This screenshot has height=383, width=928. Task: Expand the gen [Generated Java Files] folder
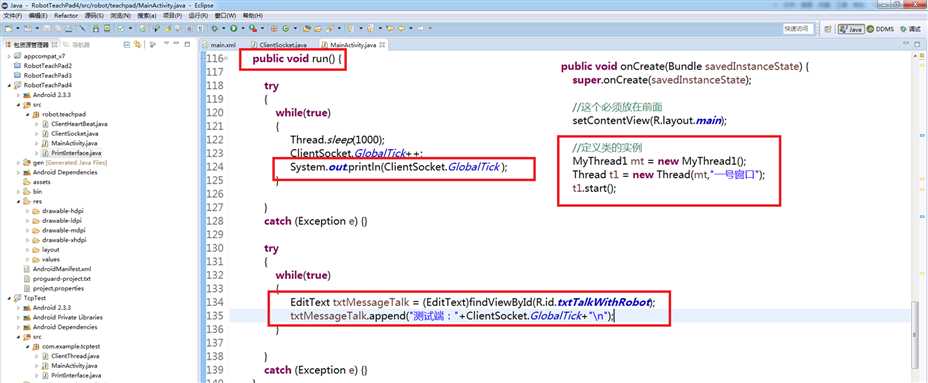(x=18, y=162)
